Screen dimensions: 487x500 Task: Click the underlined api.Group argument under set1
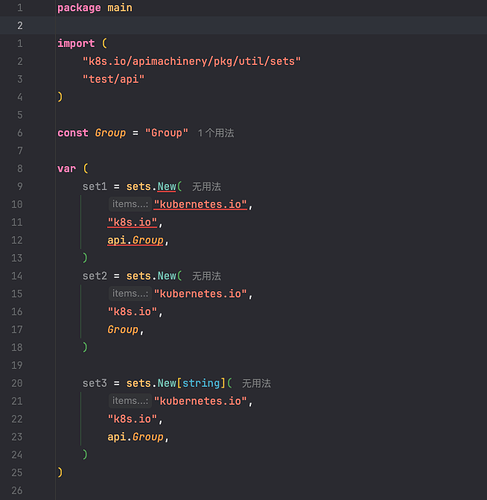(135, 240)
